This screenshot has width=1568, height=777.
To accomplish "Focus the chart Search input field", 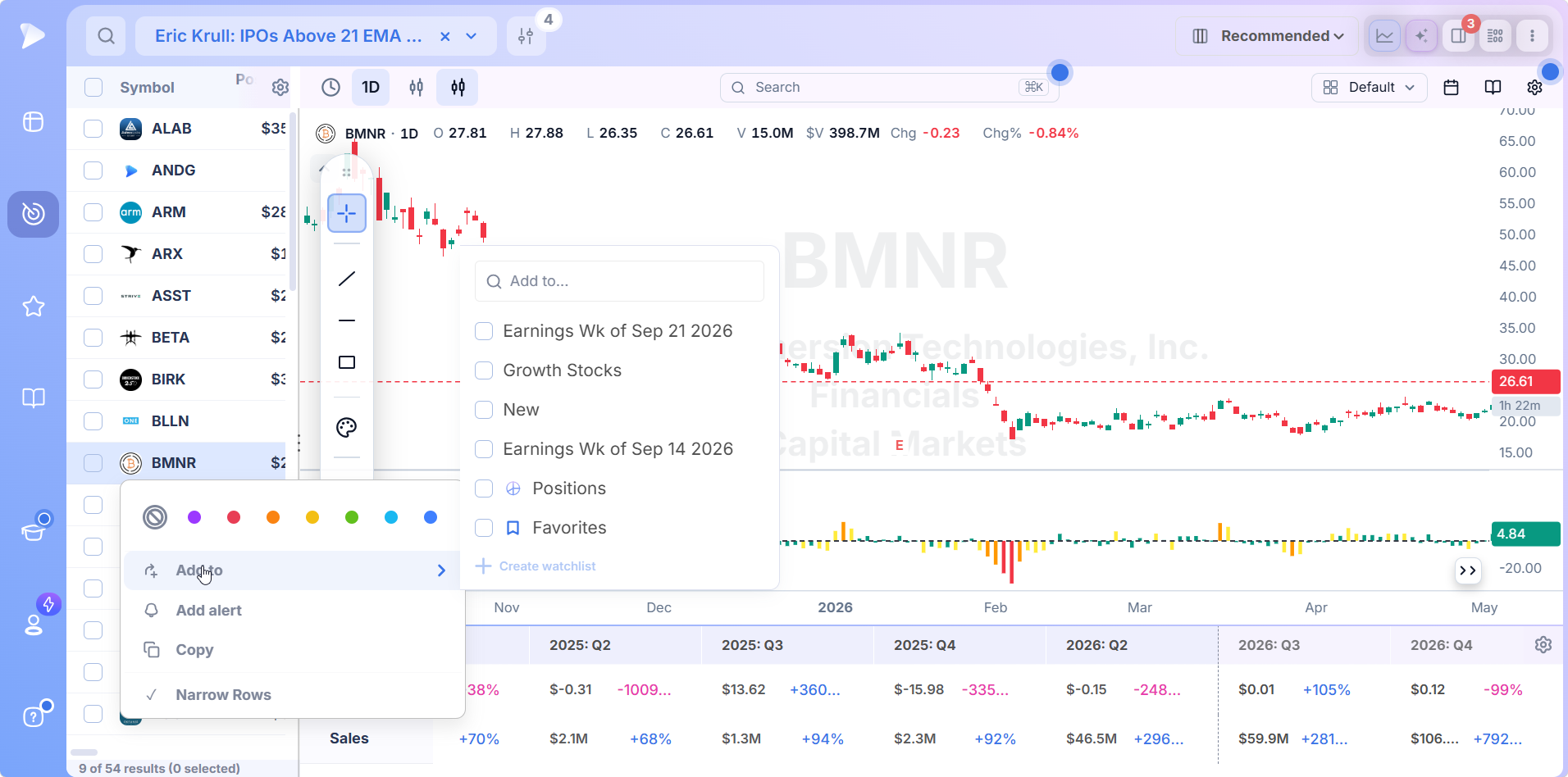I will (x=889, y=88).
